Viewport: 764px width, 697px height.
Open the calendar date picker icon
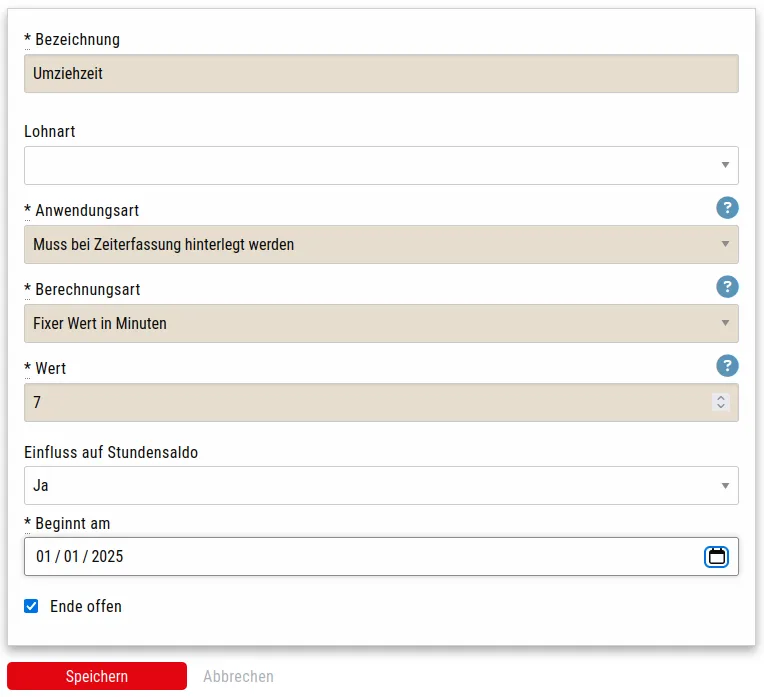(x=716, y=557)
